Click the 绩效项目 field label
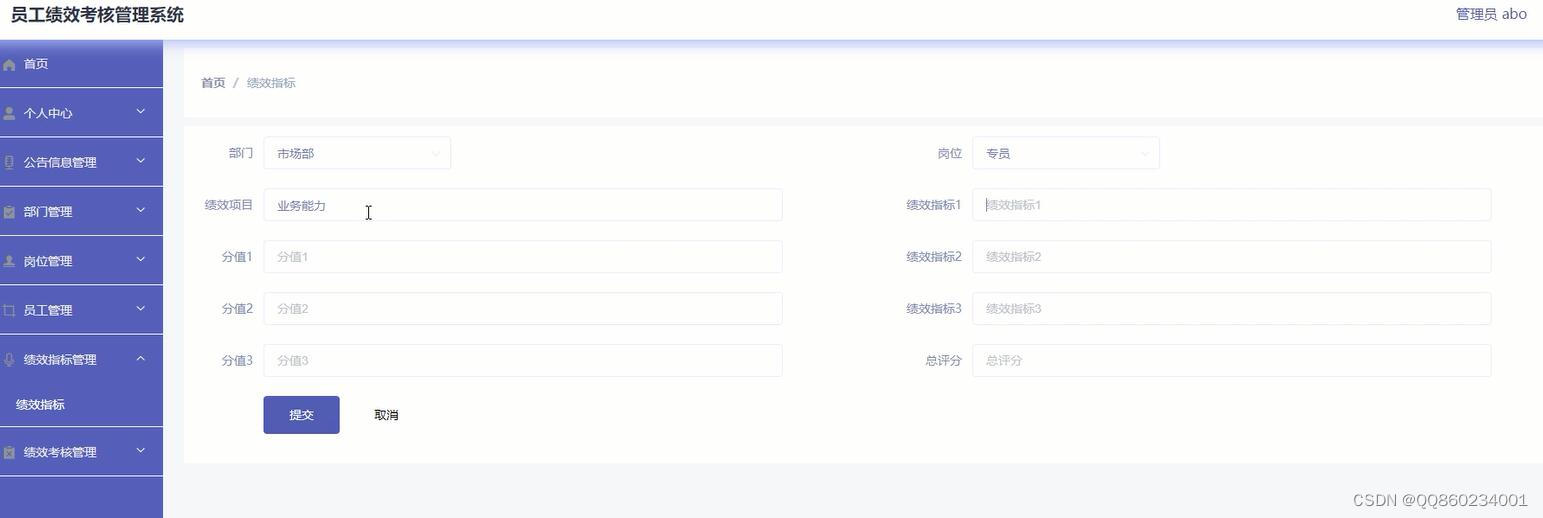This screenshot has height=518, width=1543. [x=229, y=205]
